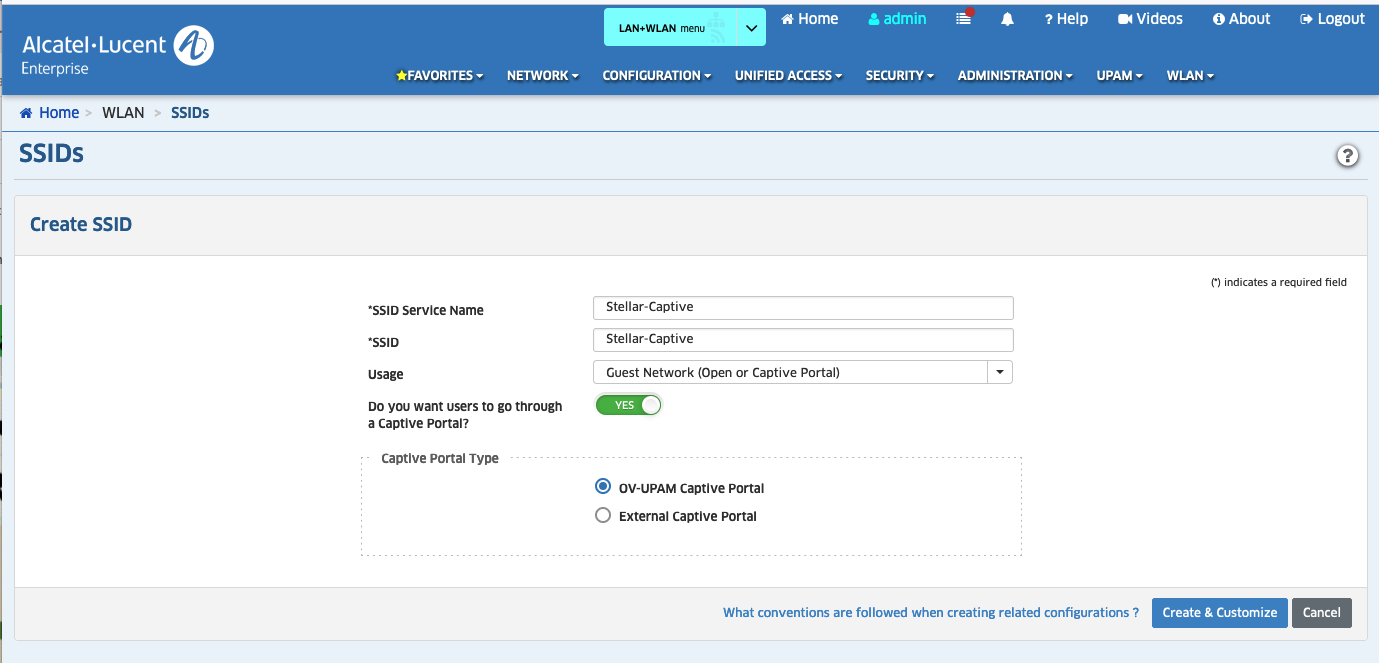This screenshot has height=663, width=1379.
Task: Open the notifications bell icon
Action: (1007, 20)
